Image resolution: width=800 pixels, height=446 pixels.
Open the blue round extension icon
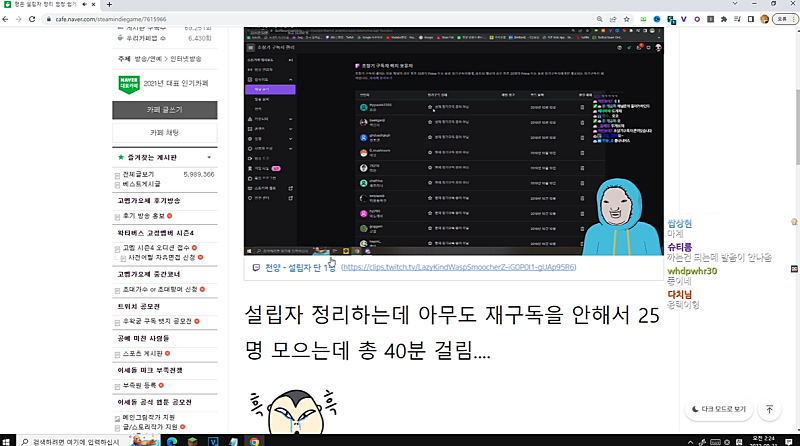(x=657, y=19)
